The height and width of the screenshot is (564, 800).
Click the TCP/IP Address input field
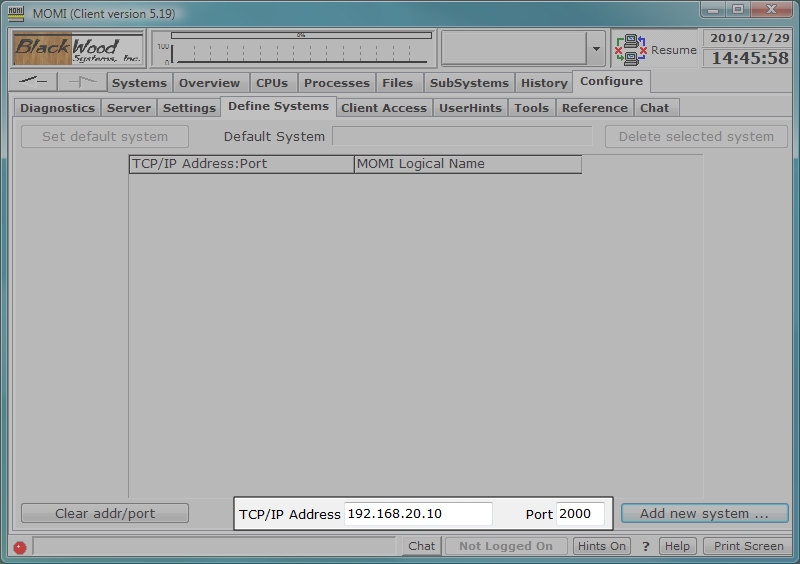coord(418,514)
